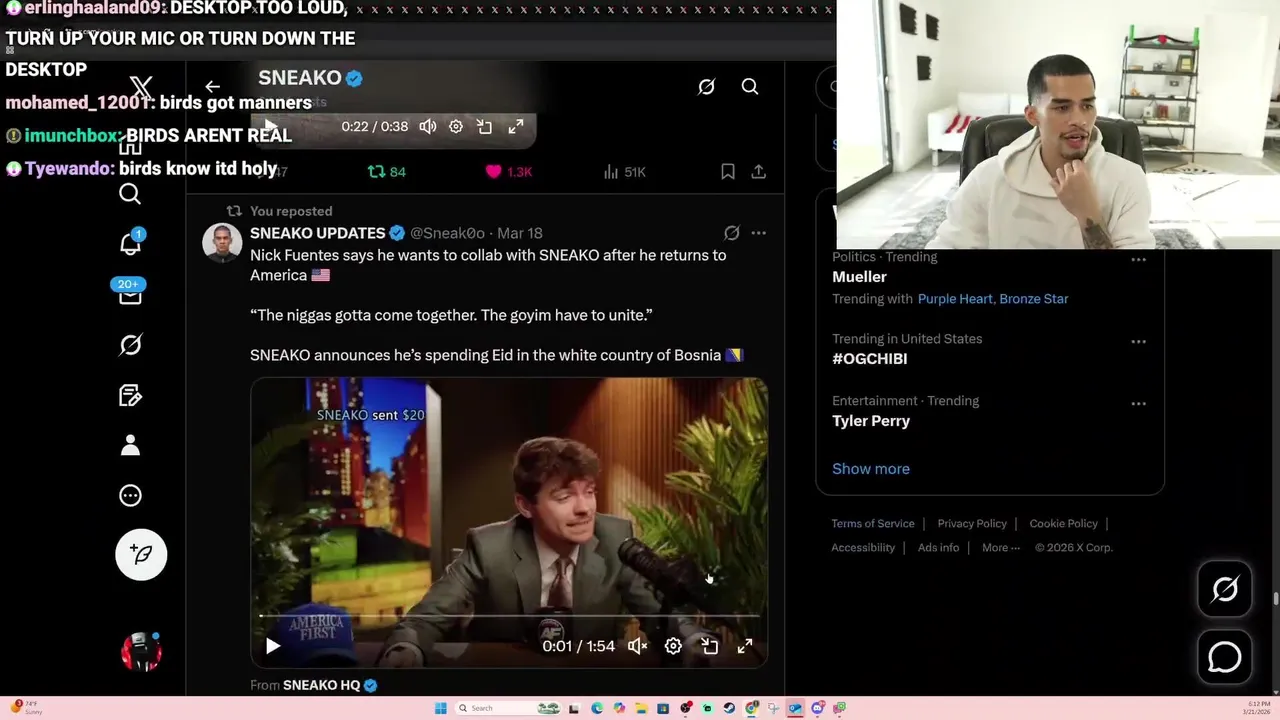Open Ads info footer link

(938, 547)
